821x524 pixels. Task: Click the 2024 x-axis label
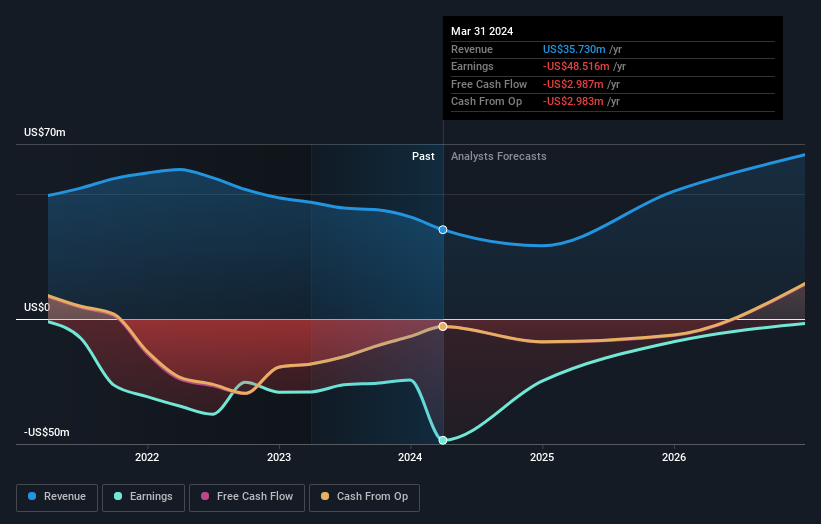410,457
